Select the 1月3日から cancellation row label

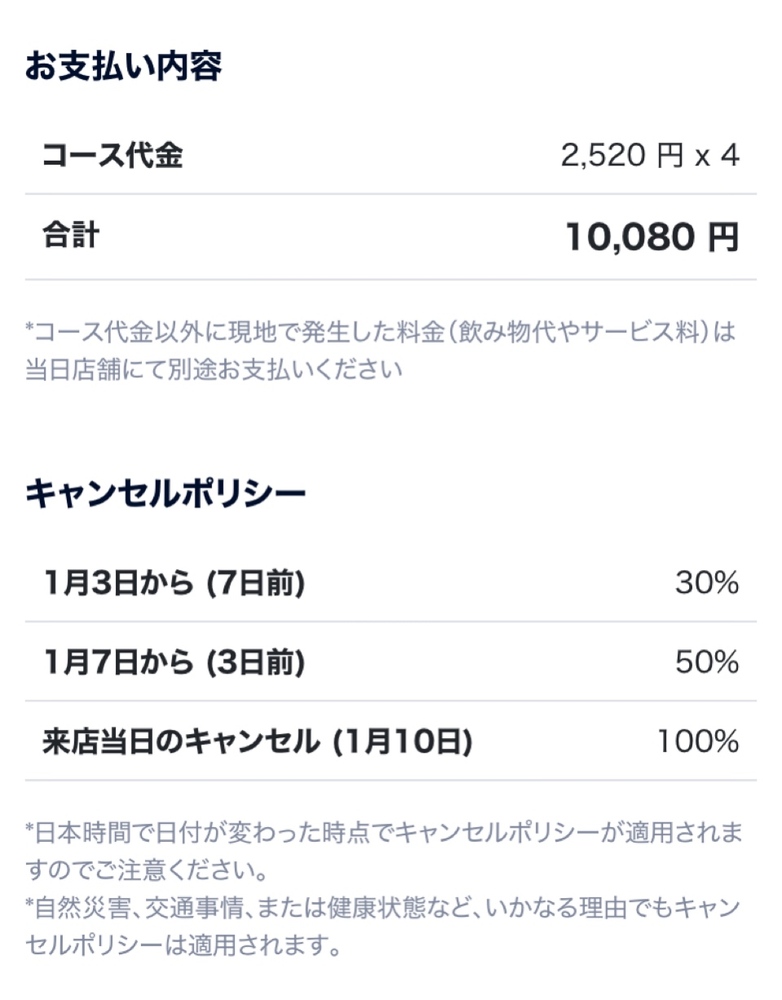point(118,583)
